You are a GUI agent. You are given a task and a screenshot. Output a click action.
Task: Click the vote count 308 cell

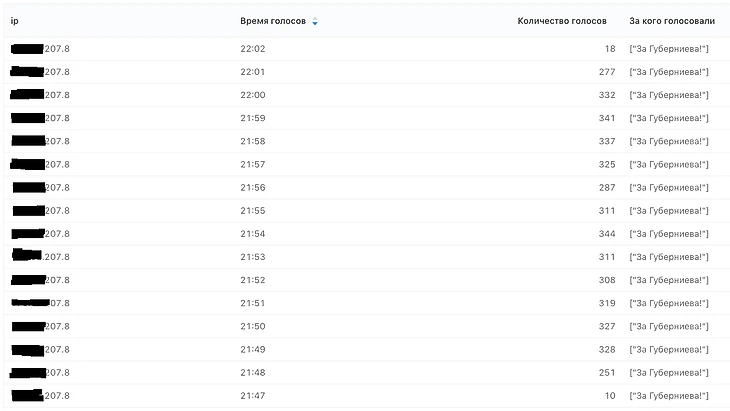603,280
